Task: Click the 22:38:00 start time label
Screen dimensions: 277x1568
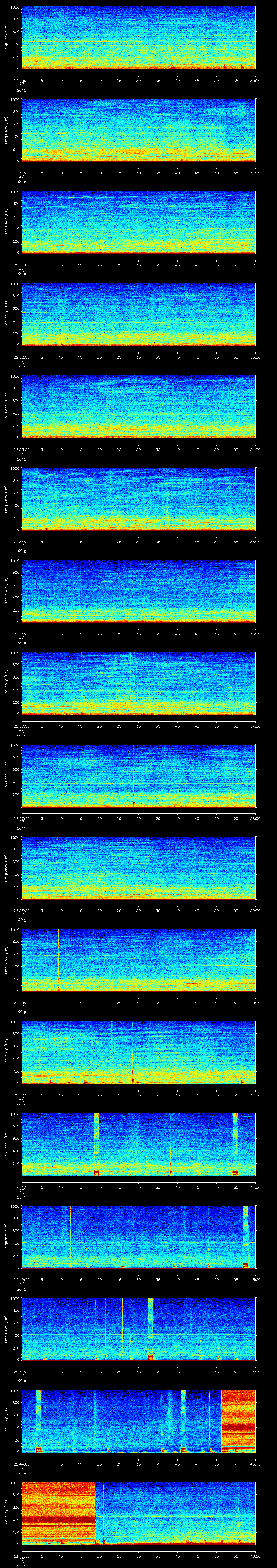Action: click(21, 910)
